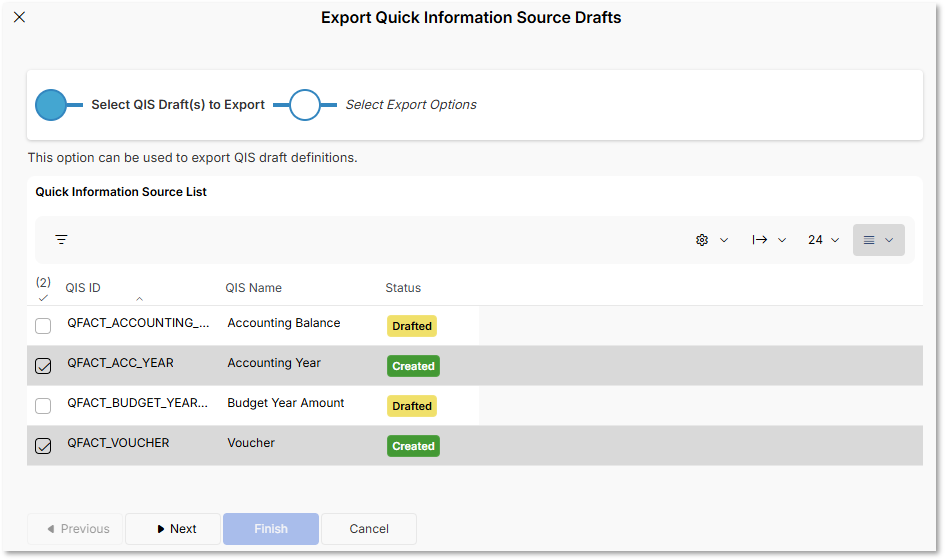Click the QIS ID sort ascending arrow
Image resolution: width=945 pixels, height=560 pixels.
(139, 298)
